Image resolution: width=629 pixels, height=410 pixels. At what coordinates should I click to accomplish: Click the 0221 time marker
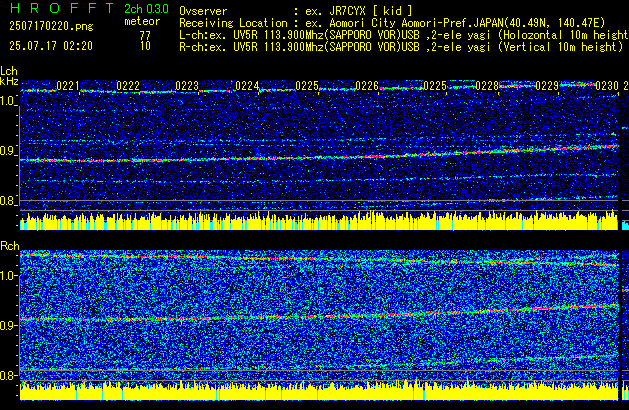coord(68,86)
